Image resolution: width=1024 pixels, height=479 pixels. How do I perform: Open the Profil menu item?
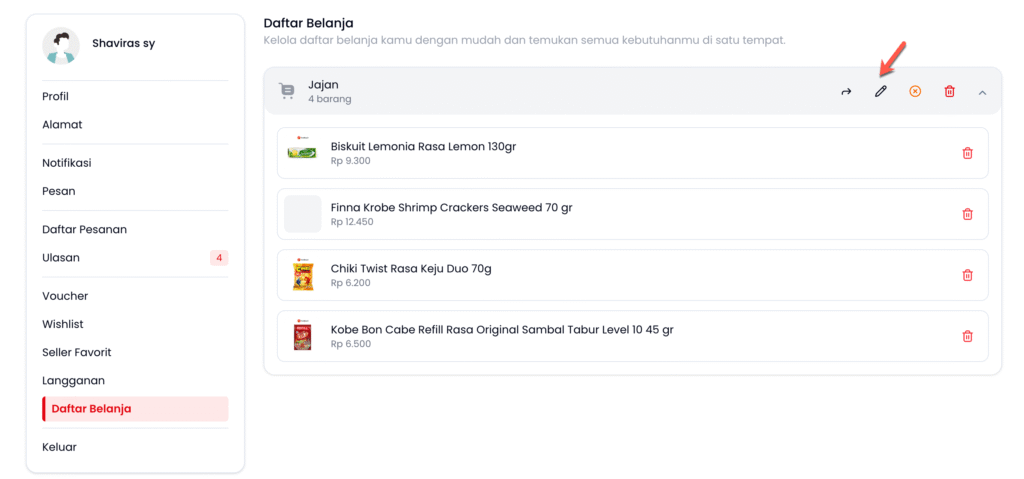click(x=56, y=97)
